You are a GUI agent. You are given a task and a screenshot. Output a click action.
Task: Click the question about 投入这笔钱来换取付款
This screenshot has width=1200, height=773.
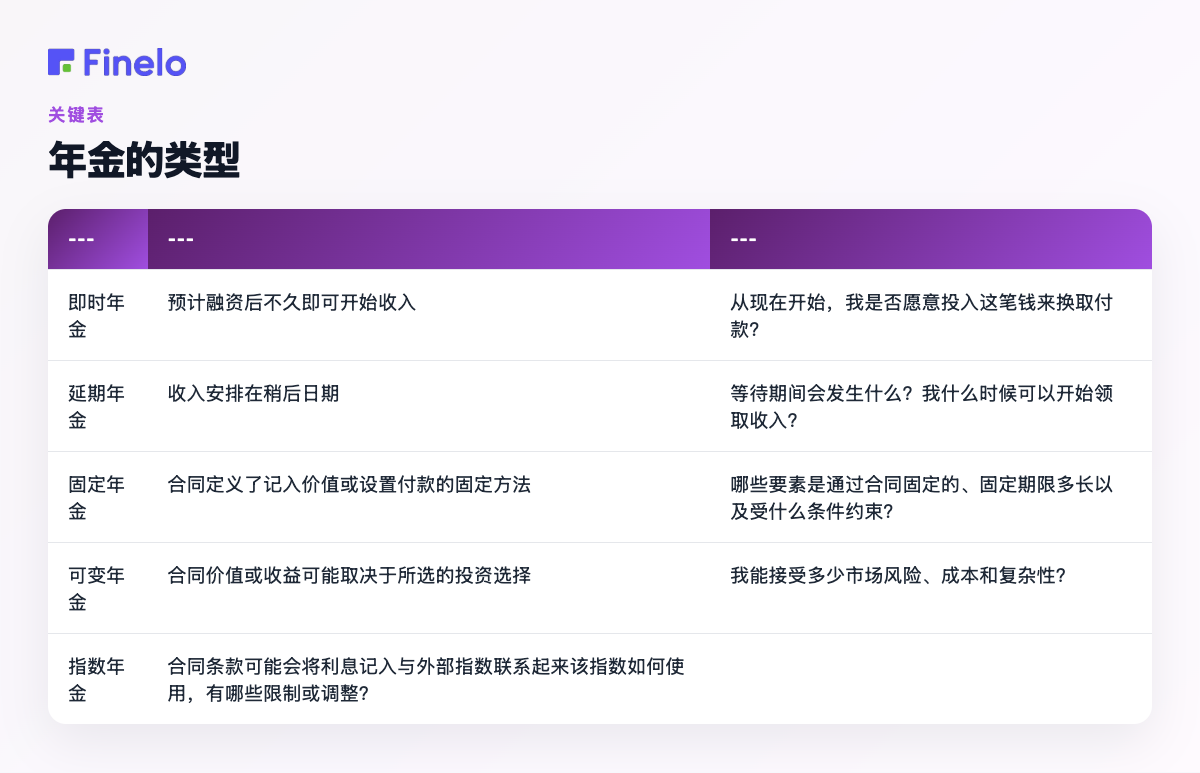tap(923, 315)
